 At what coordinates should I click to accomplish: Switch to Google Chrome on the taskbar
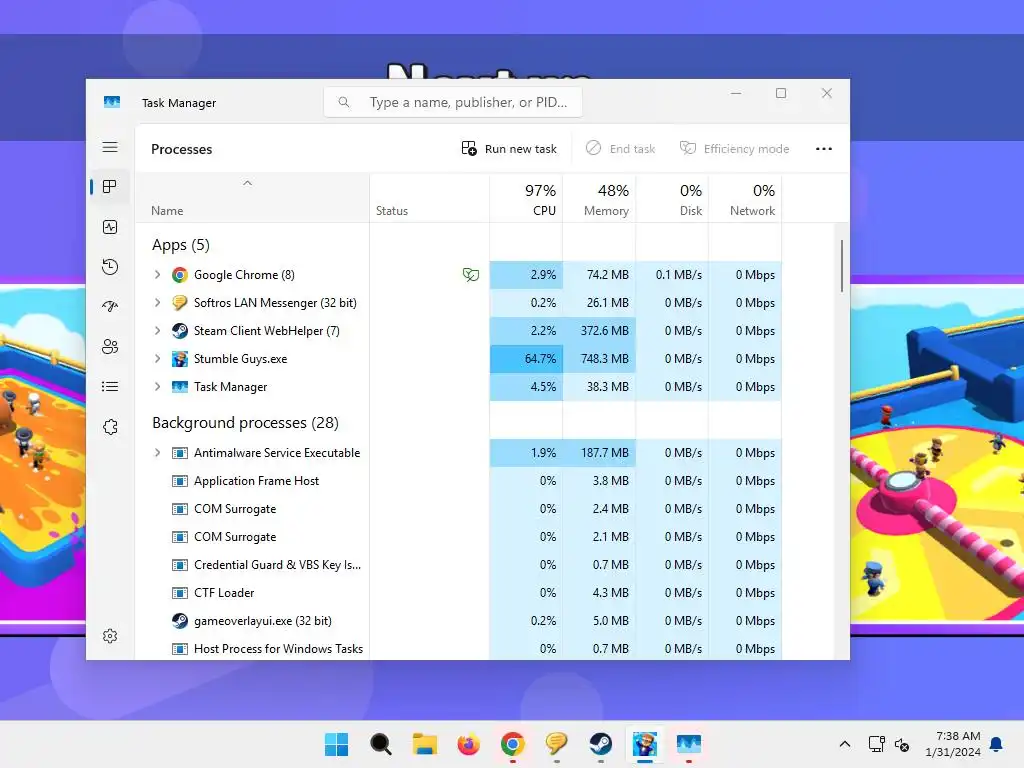513,744
